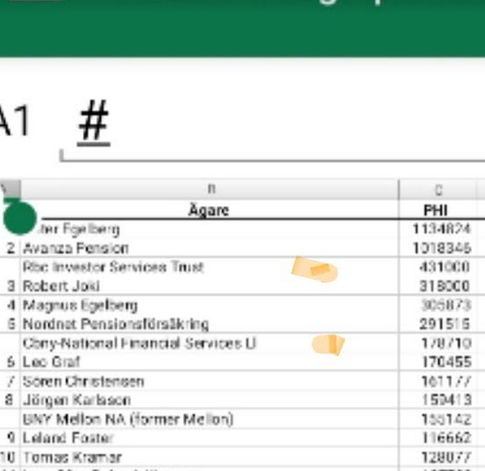Select the Leo Graf cell

coord(210,362)
